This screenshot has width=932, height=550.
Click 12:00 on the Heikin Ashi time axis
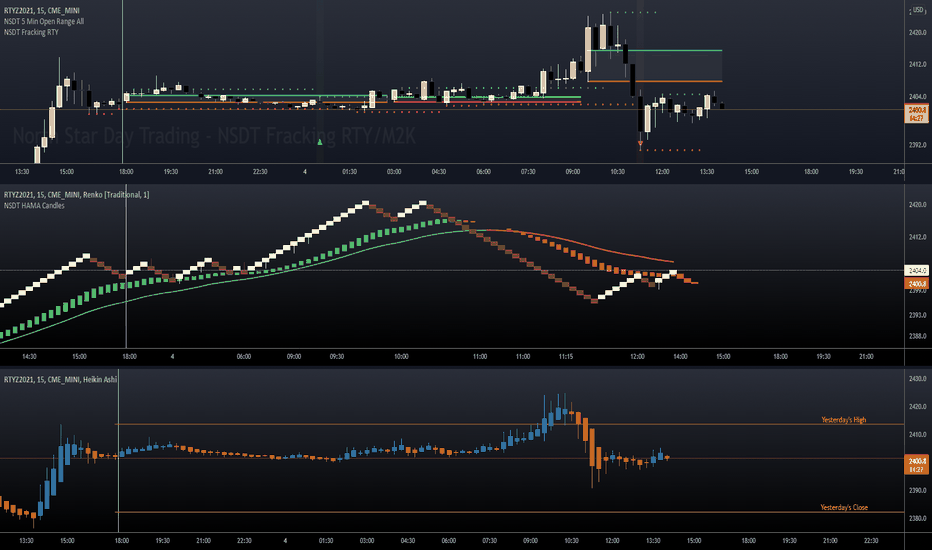coord(612,541)
